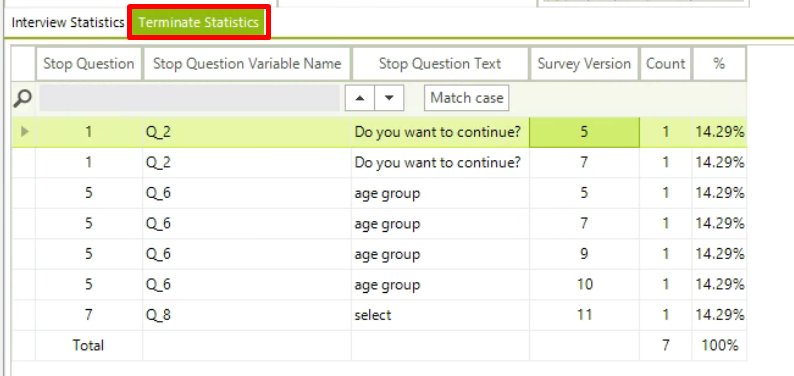Focus the grid search text field
The image size is (794, 376).
189,98
